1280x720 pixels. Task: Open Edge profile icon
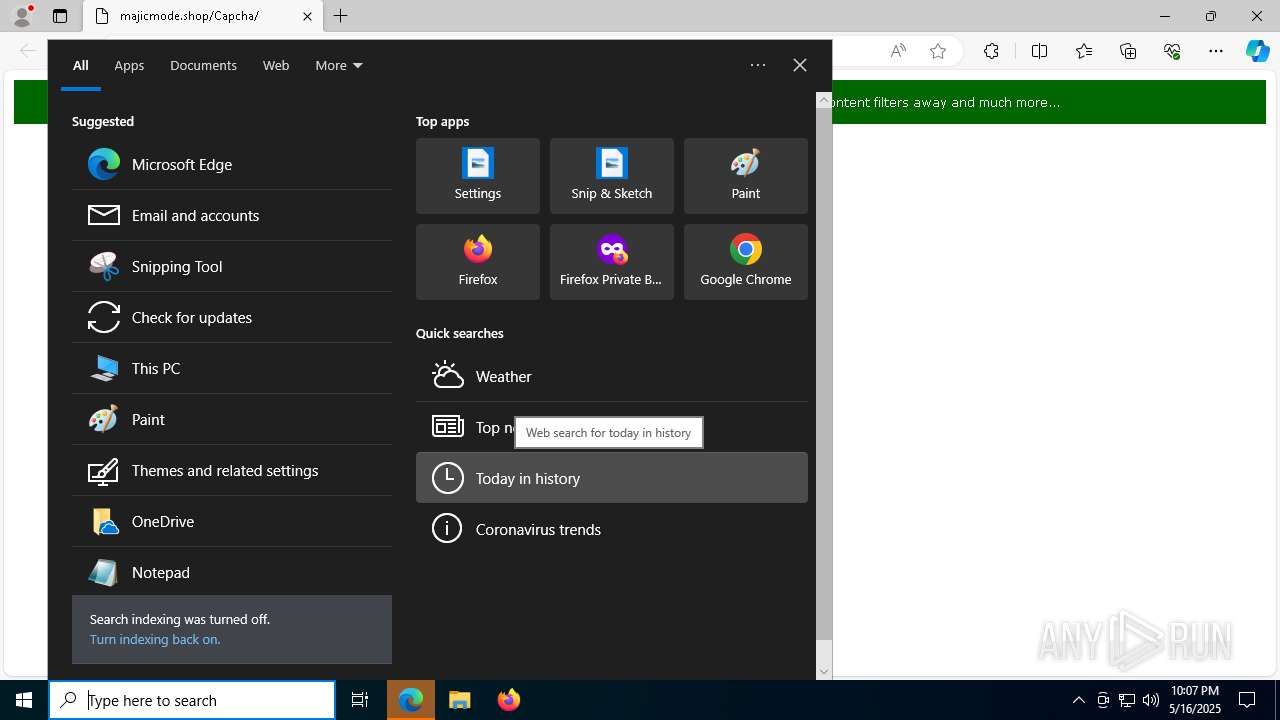[x=22, y=16]
